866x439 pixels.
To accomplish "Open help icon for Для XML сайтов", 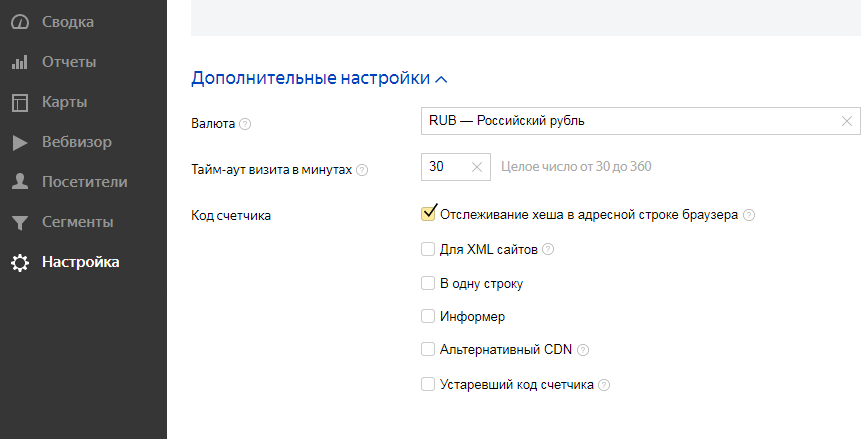I will tap(548, 250).
